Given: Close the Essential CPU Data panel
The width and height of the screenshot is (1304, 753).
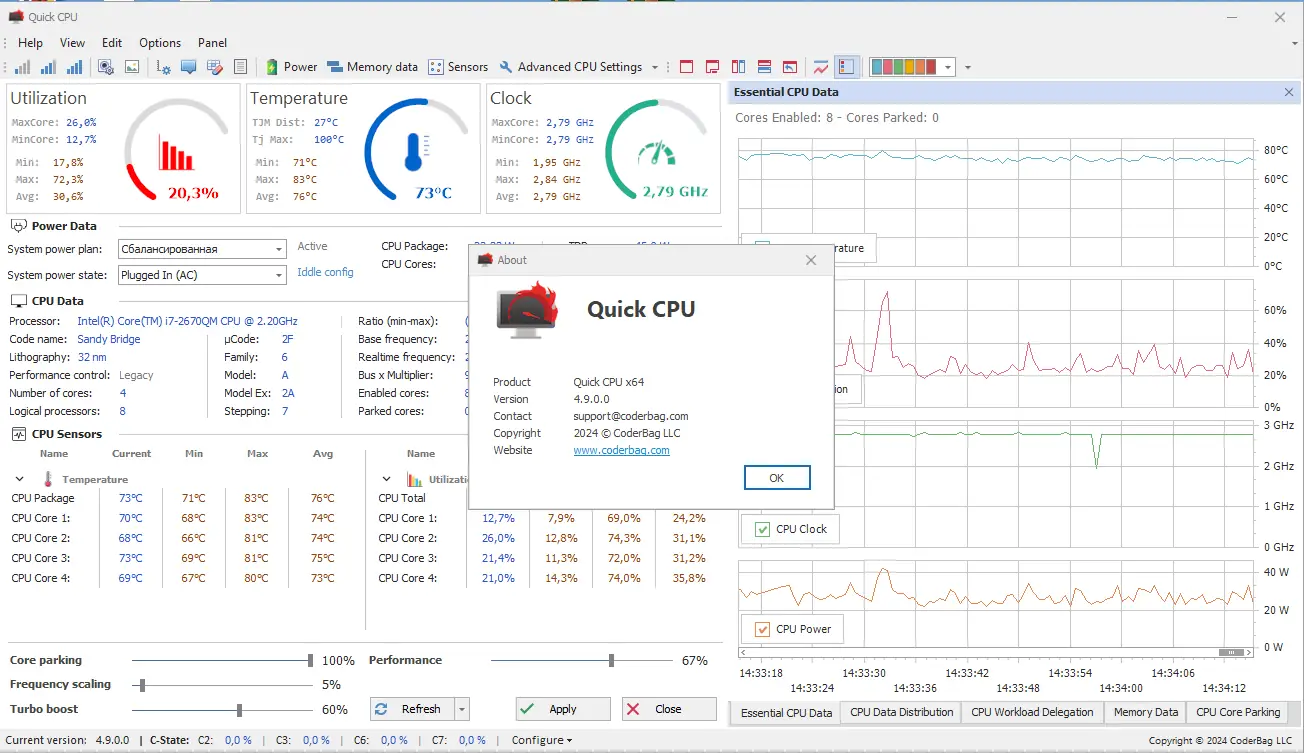Looking at the screenshot, I should [x=1289, y=92].
